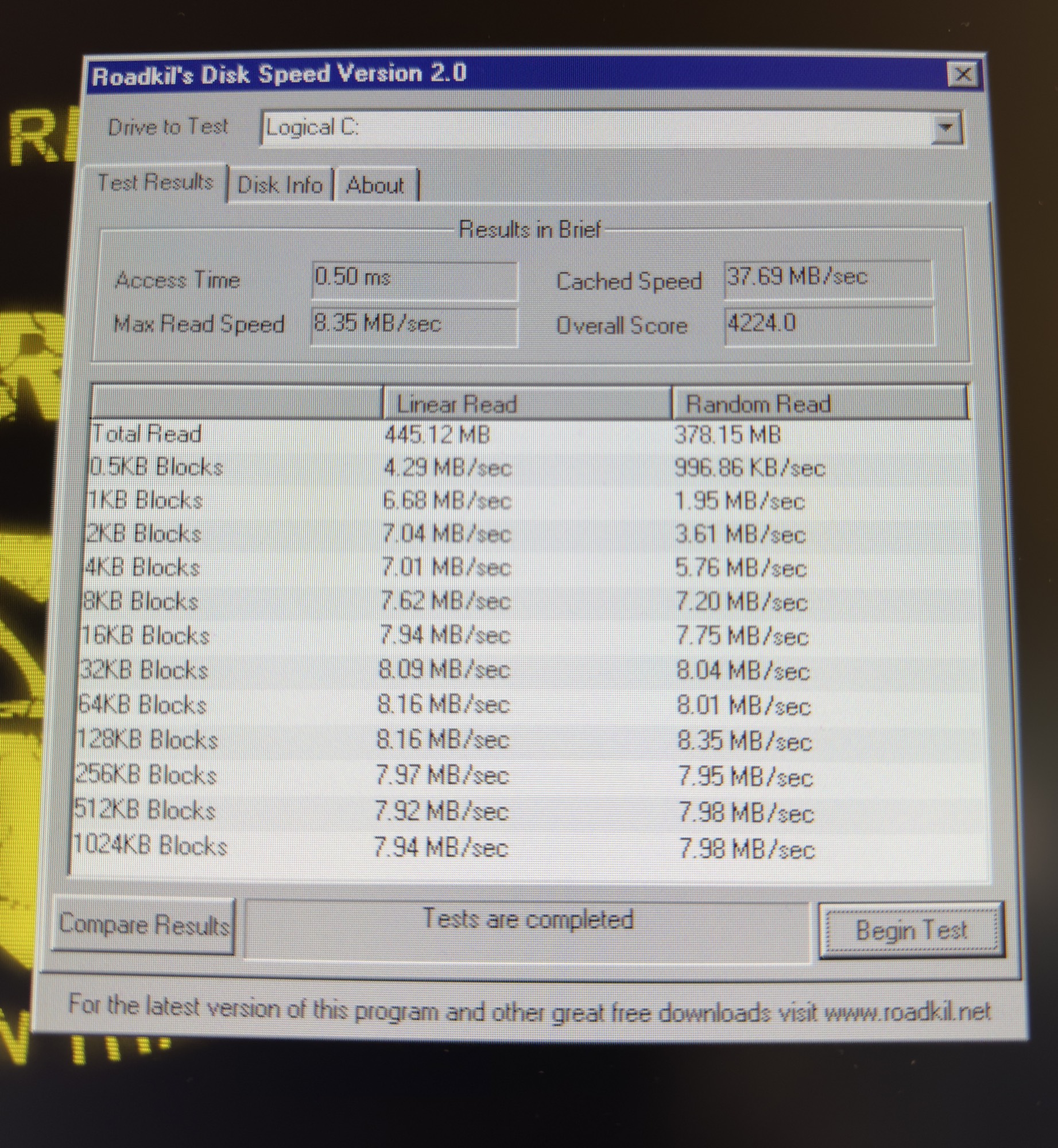
Task: Click the Compare Results button
Action: (x=144, y=925)
